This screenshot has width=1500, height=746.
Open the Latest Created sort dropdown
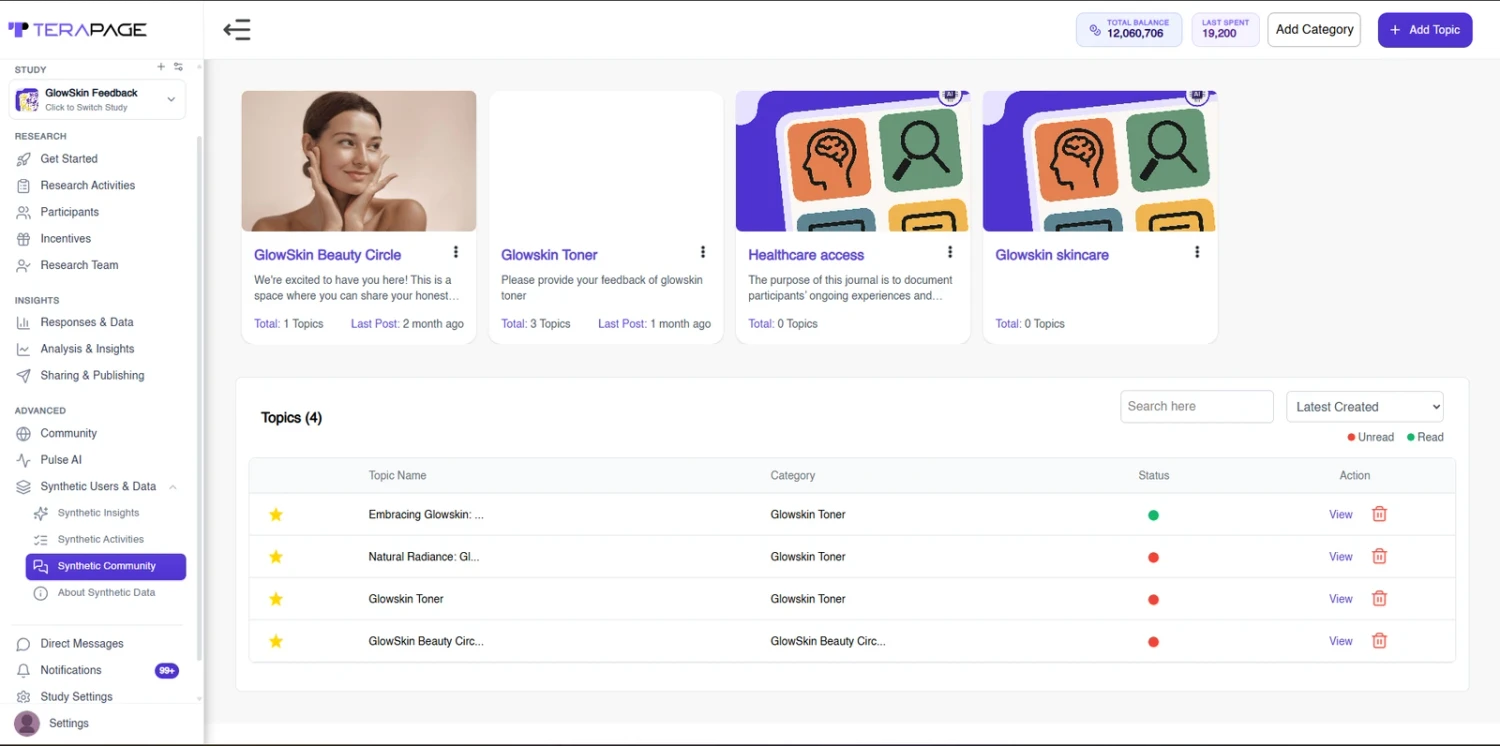[x=1364, y=406]
